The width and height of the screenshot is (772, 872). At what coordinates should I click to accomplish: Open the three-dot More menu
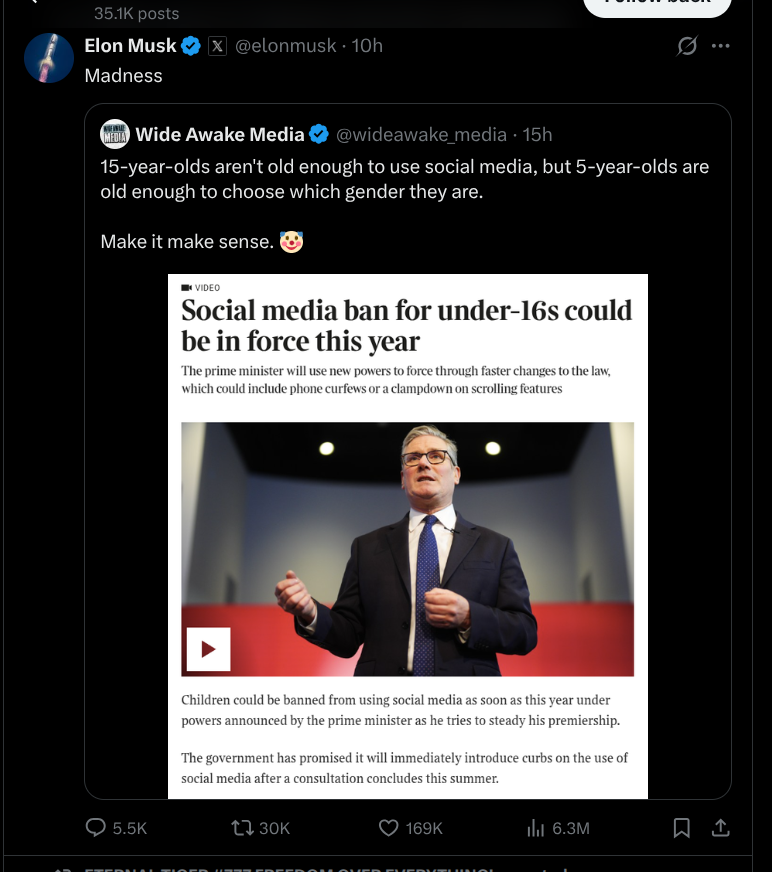coord(720,46)
